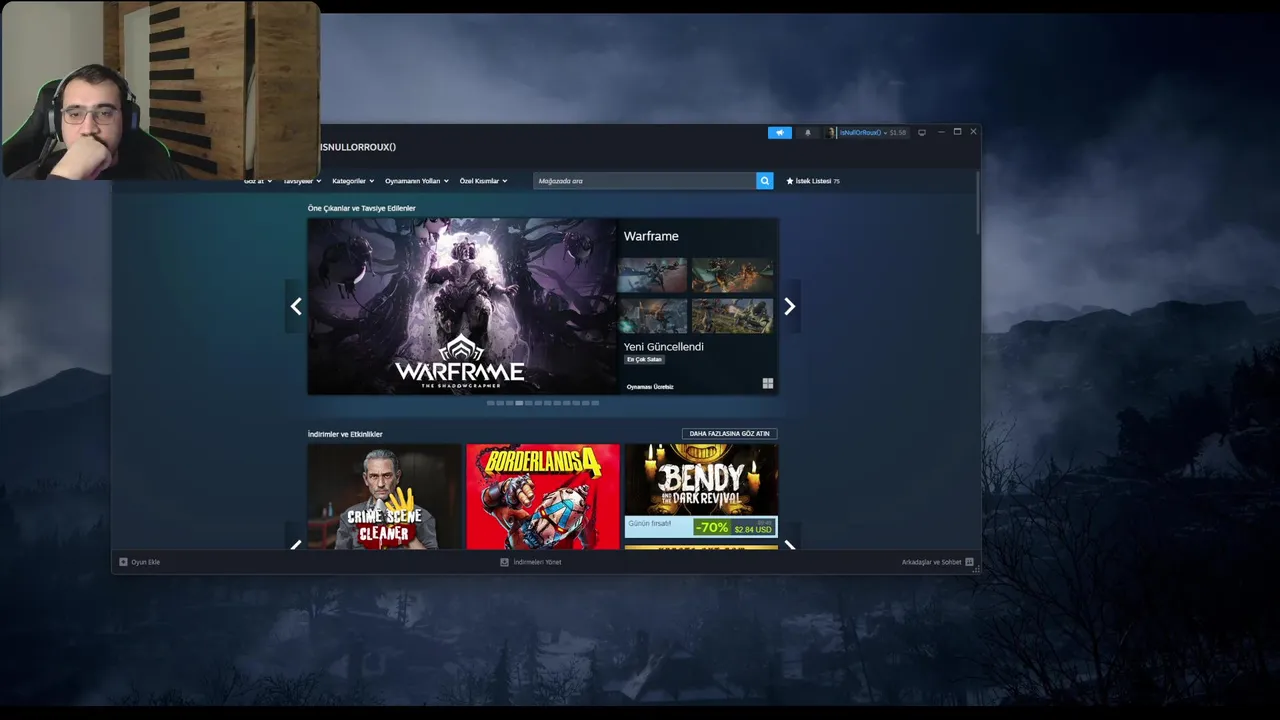This screenshot has width=1280, height=720.
Task: Click the blue megaphone announcements button
Action: point(779,132)
